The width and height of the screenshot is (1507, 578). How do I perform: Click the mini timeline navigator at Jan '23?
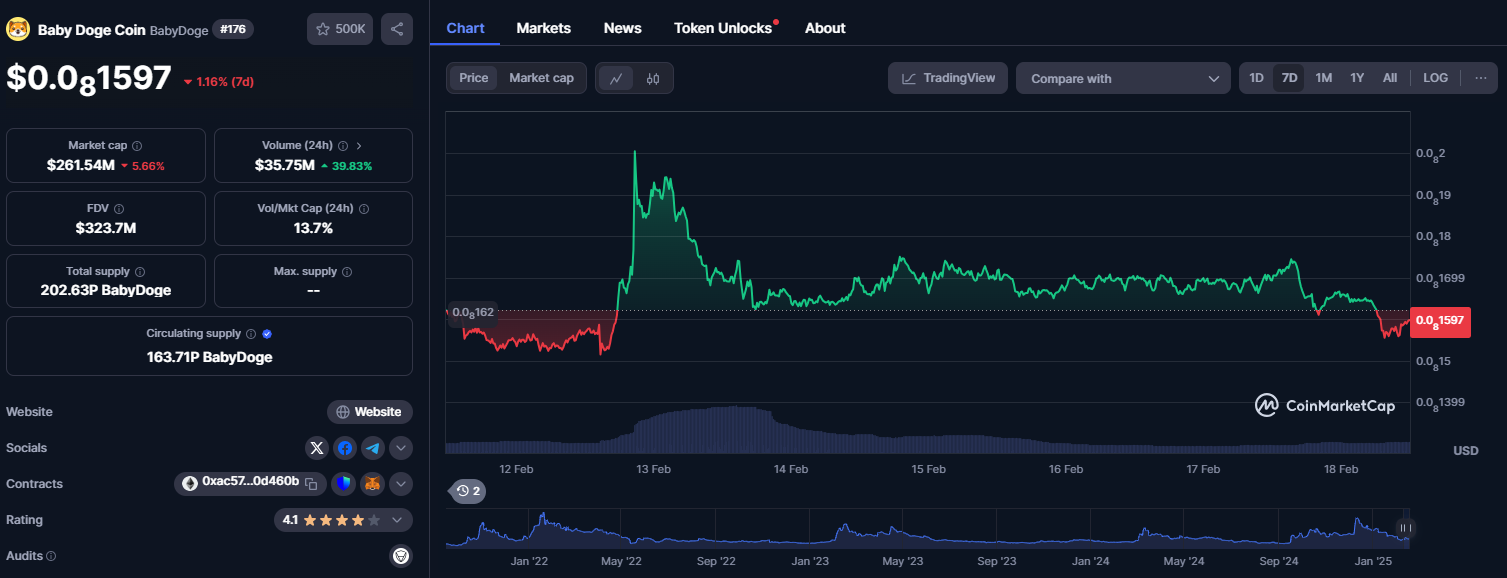tap(811, 562)
